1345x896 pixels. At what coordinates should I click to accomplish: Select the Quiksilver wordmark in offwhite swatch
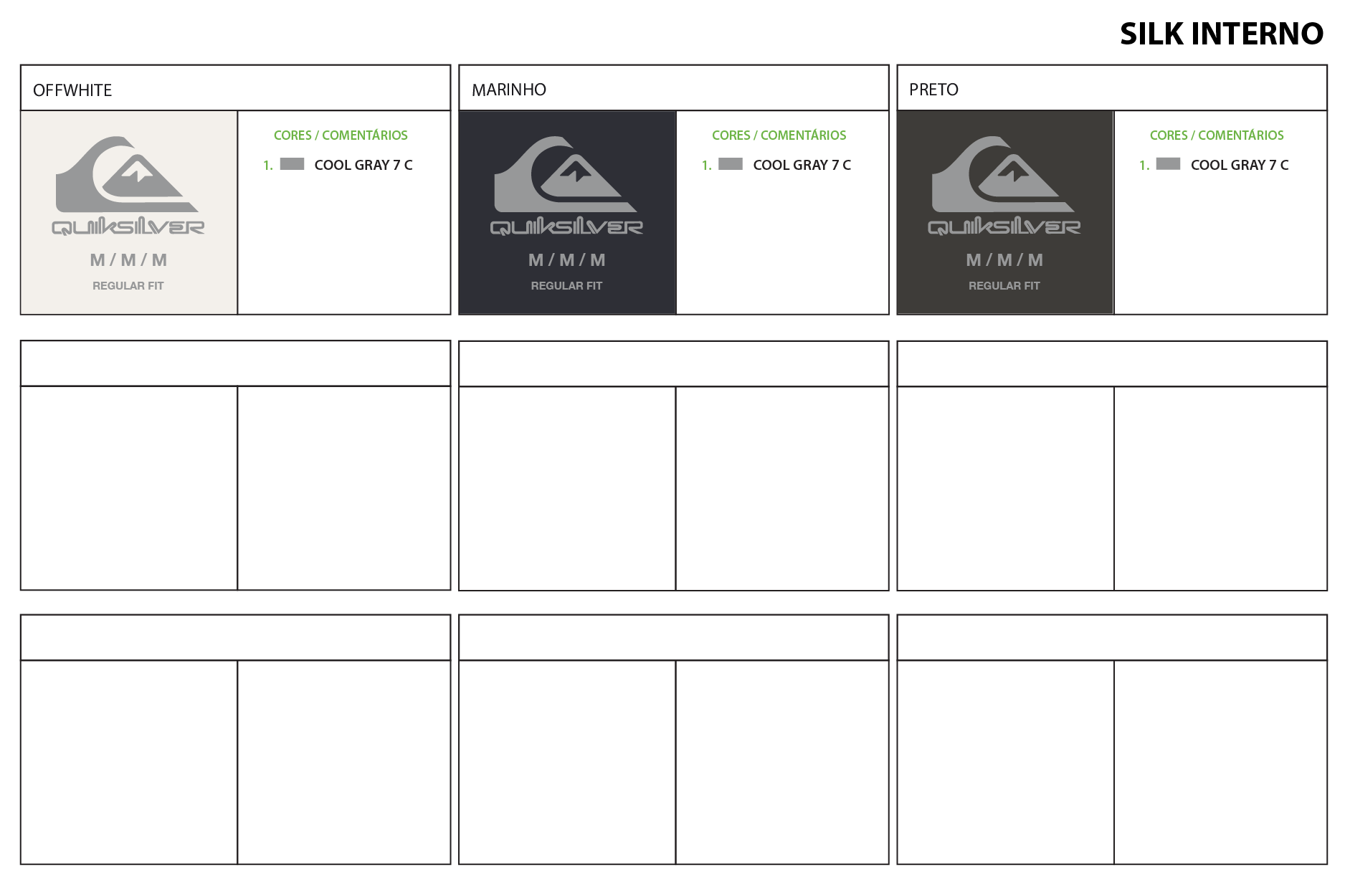(x=128, y=227)
